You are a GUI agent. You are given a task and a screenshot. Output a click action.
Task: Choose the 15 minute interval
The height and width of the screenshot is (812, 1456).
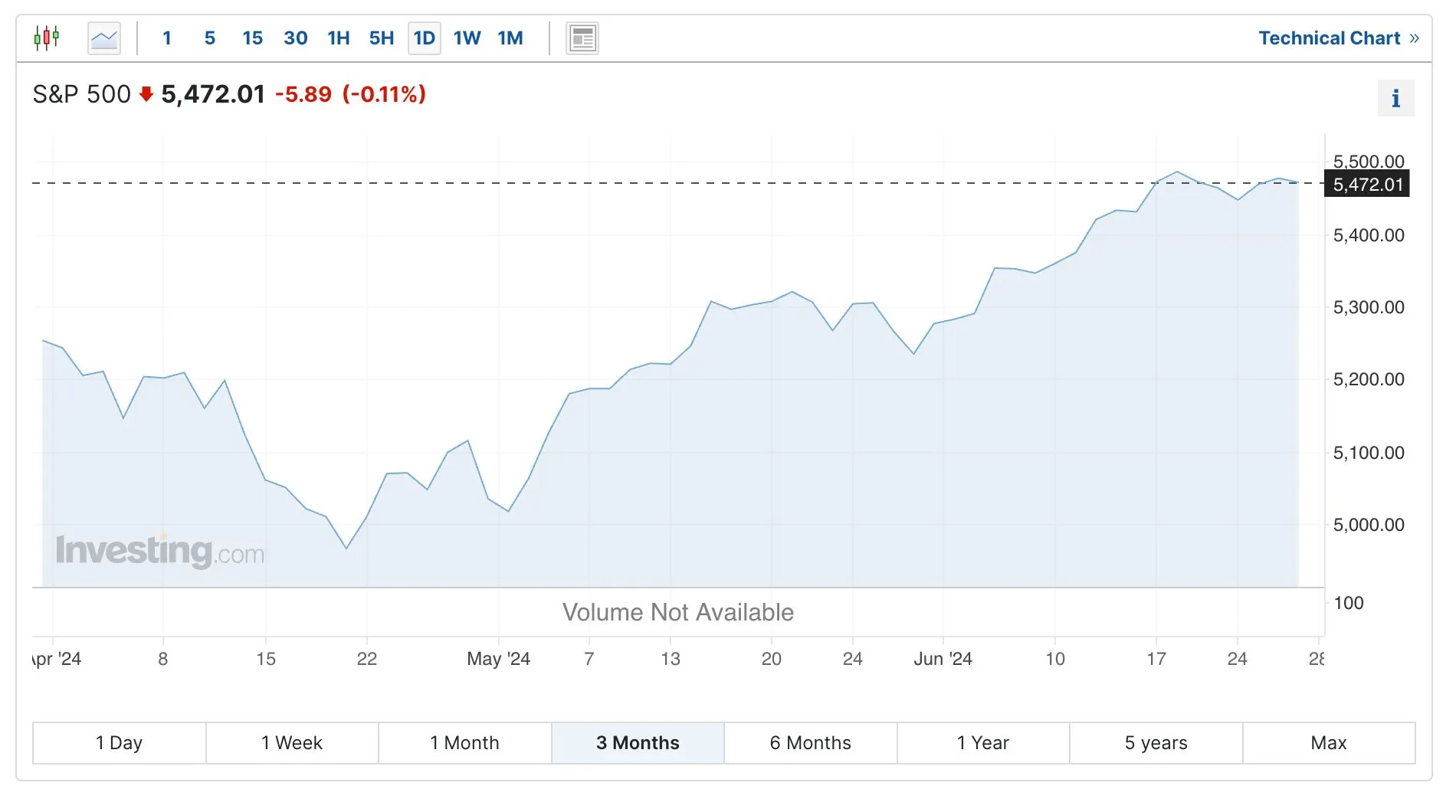252,38
